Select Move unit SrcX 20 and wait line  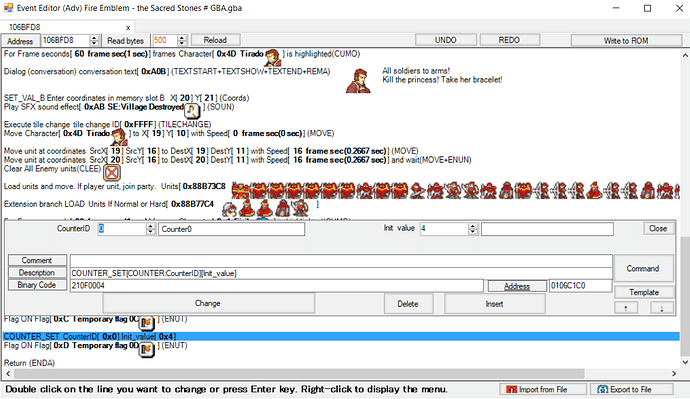click(238, 160)
